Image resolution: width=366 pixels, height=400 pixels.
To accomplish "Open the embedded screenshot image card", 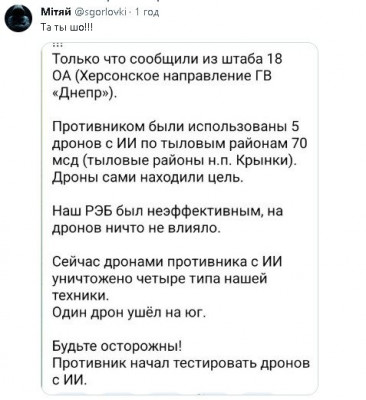I will tap(179, 218).
